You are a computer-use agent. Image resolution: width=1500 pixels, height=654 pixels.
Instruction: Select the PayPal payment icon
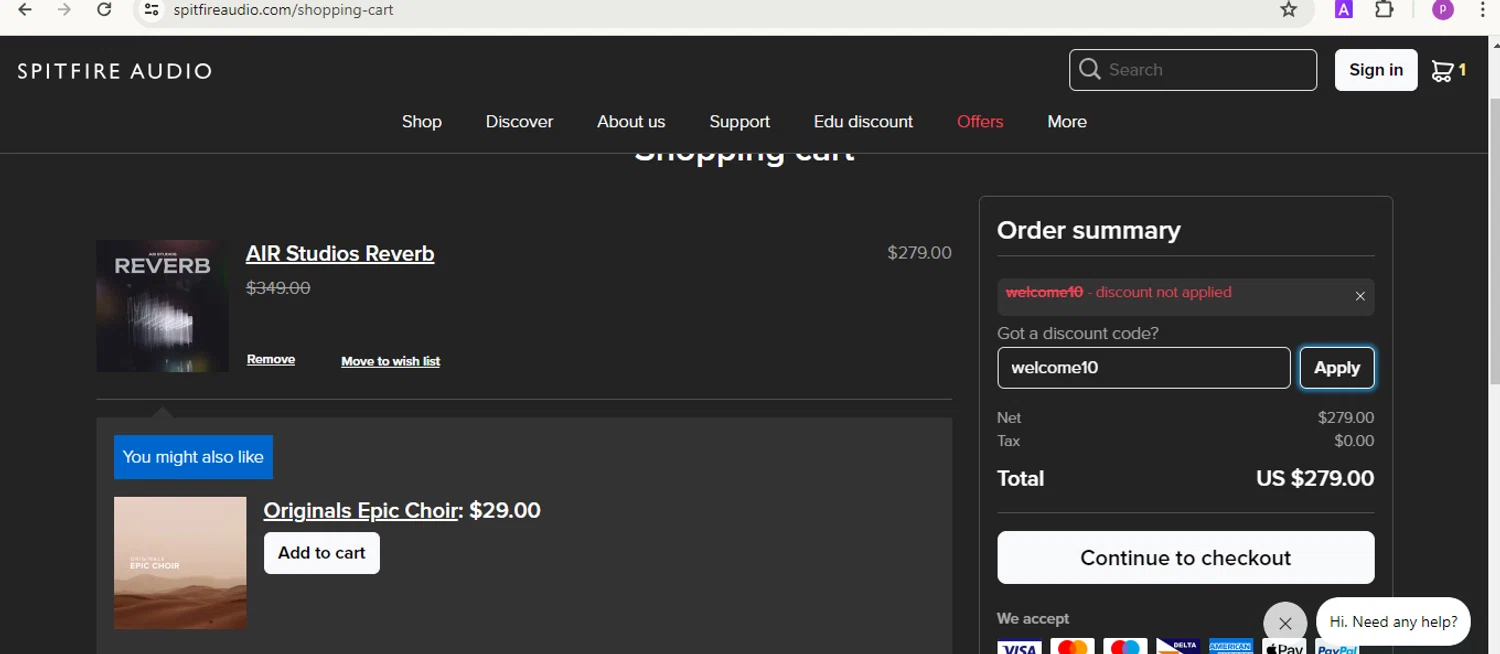coord(1337,647)
